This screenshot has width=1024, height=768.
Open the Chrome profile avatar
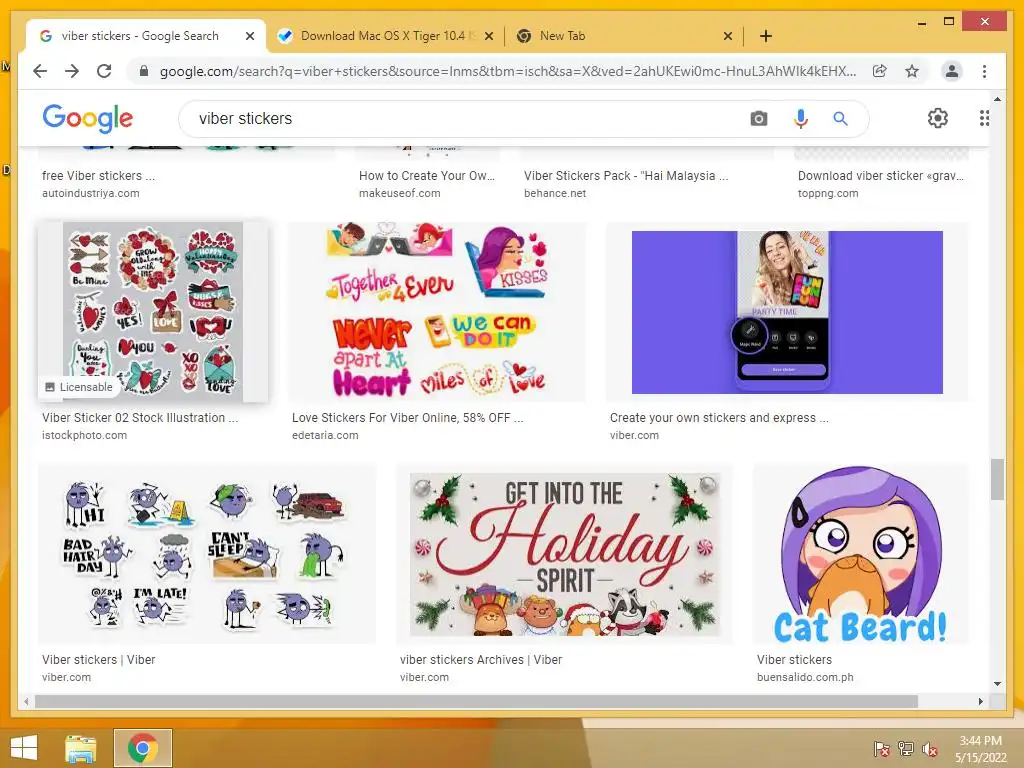coord(952,71)
